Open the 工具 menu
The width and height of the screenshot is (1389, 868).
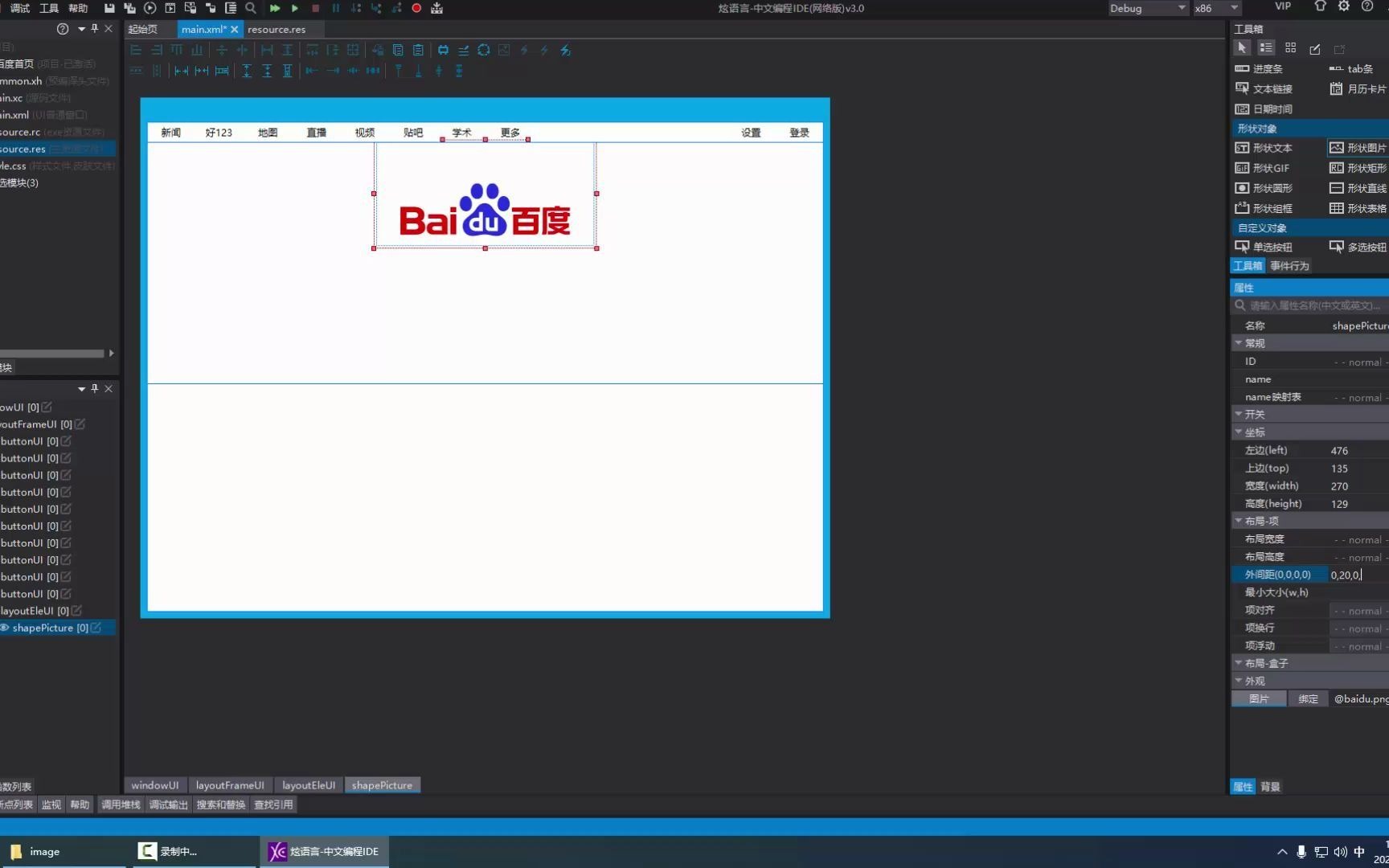[49, 8]
